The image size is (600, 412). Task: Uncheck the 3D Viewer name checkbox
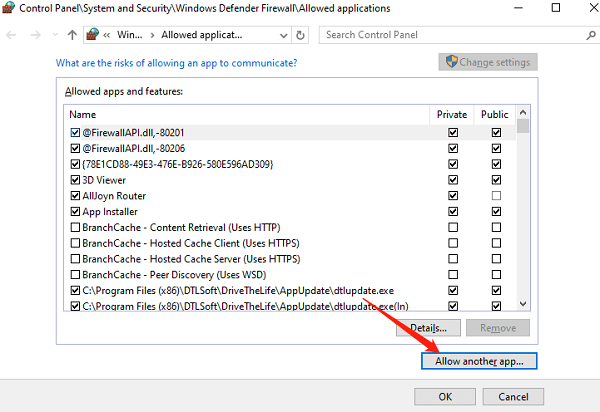75,180
